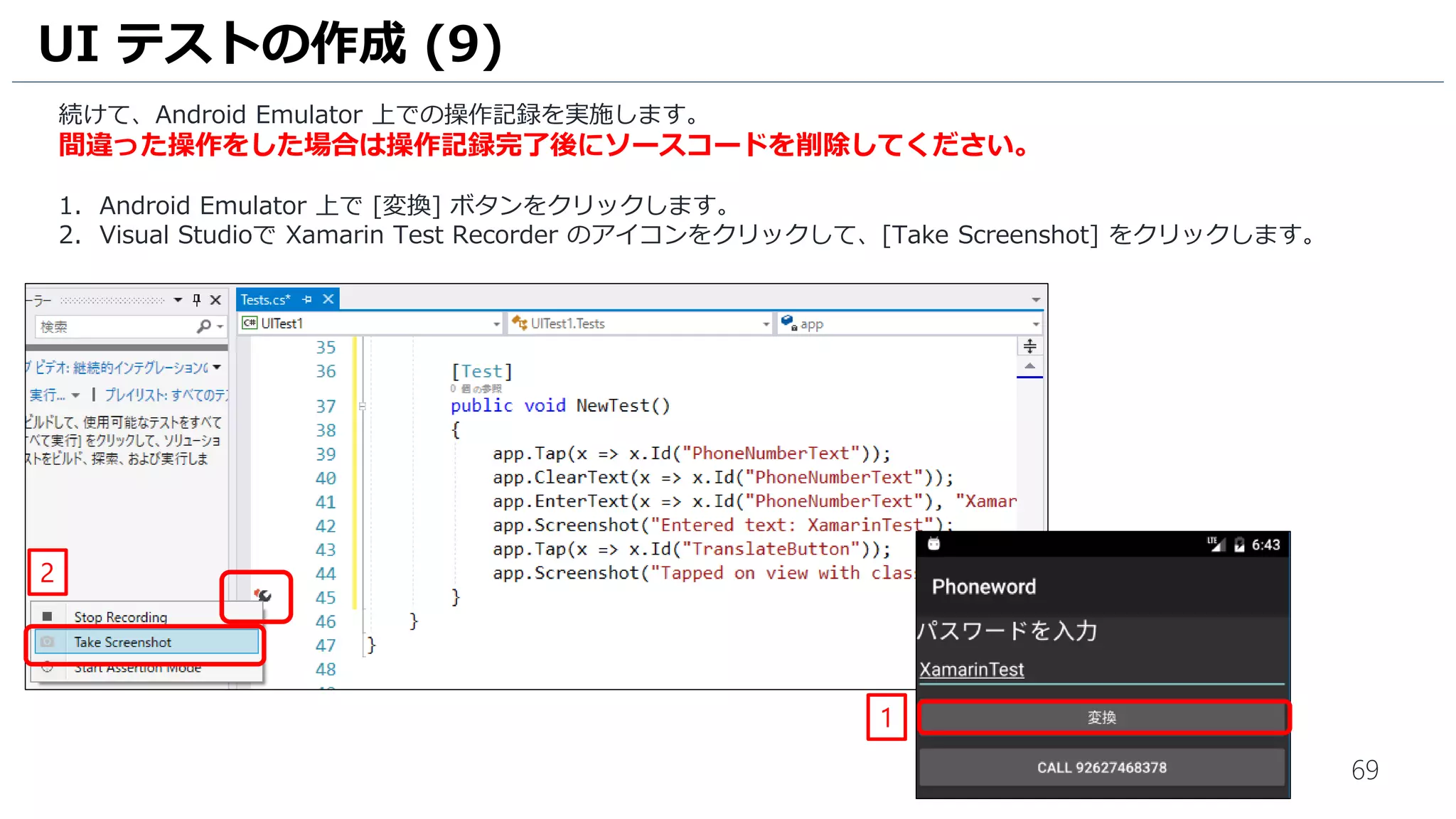Image resolution: width=1456 pixels, height=819 pixels.
Task: Choose Take Screenshot in the recorder menu
Action: pyautogui.click(x=146, y=642)
